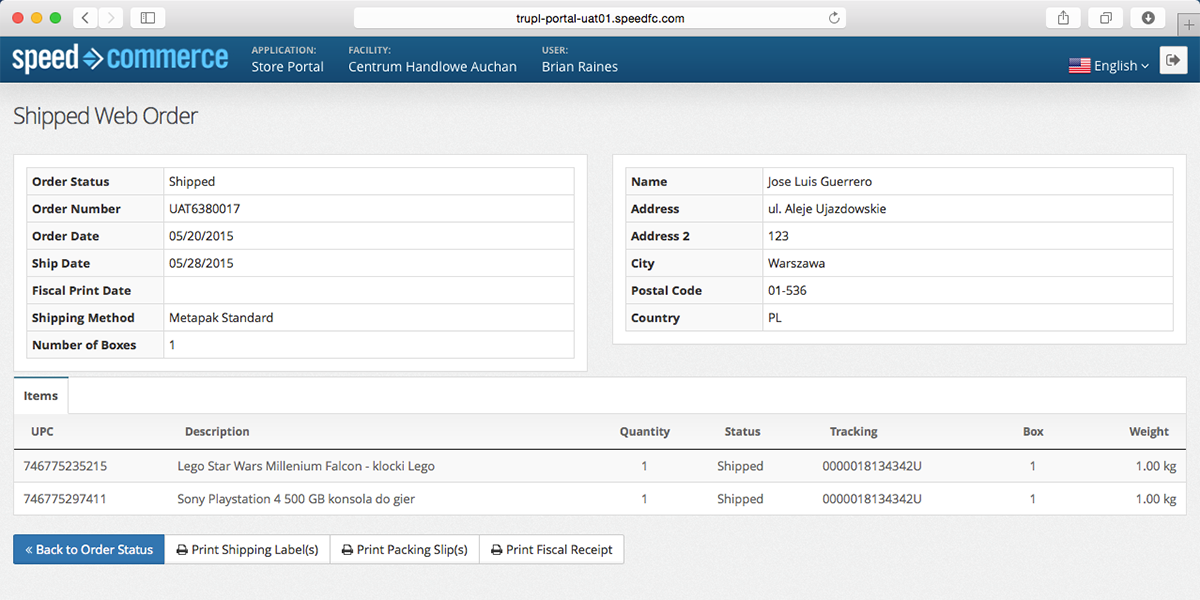The height and width of the screenshot is (600, 1200).
Task: Click the Safari address bar
Action: 600,18
